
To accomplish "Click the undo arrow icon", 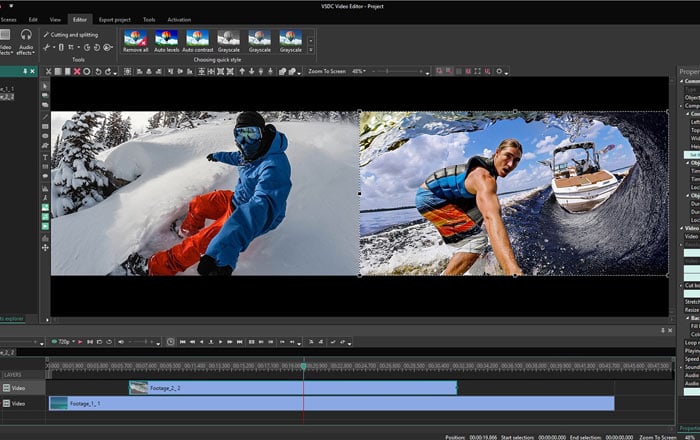I will coord(98,71).
